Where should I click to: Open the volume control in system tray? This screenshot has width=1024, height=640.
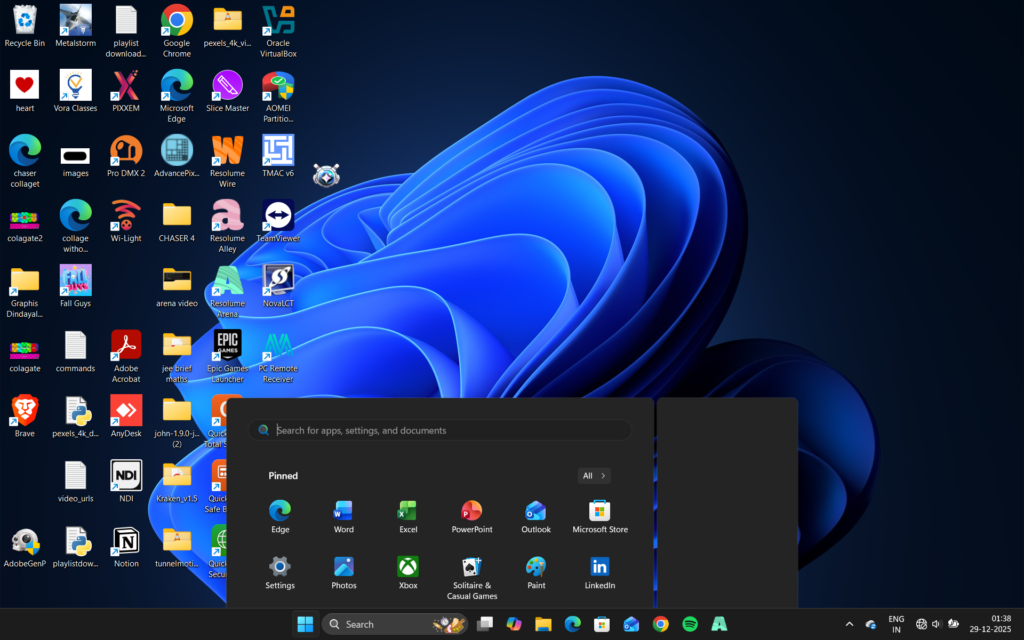pyautogui.click(x=936, y=624)
